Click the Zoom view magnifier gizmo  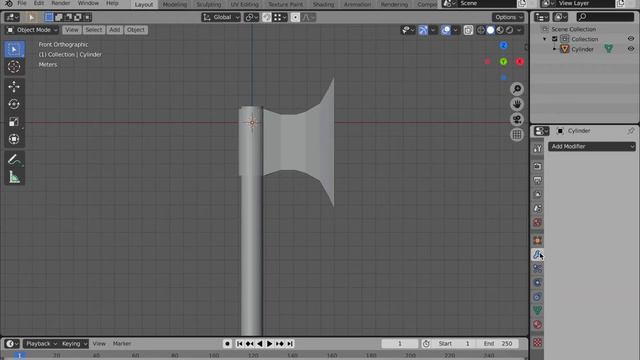pyautogui.click(x=517, y=89)
